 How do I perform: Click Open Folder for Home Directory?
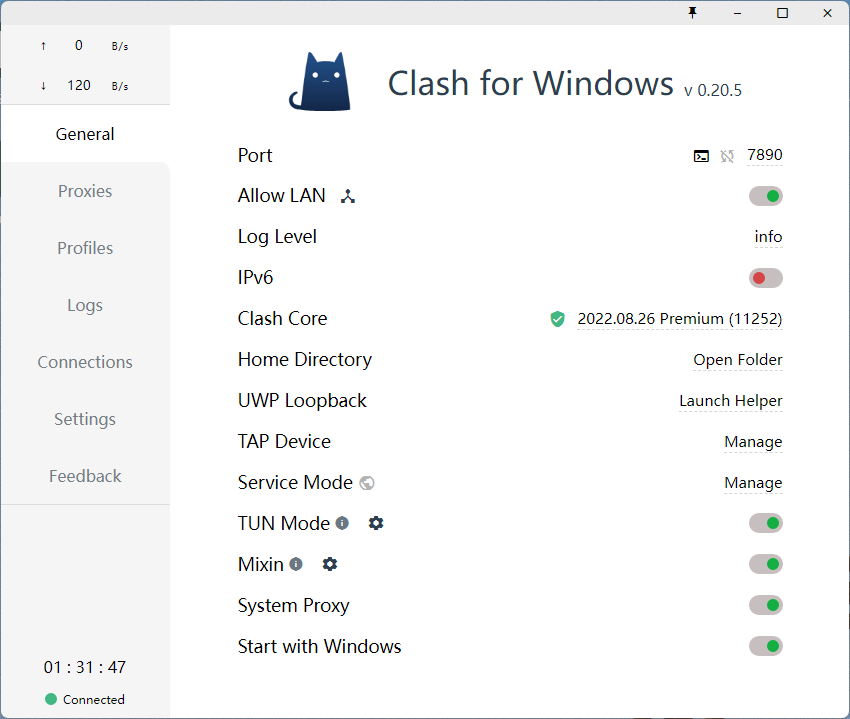[x=738, y=360]
